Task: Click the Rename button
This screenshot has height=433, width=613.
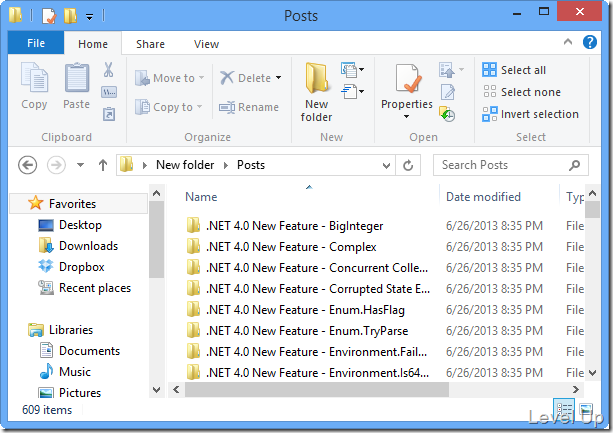Action: pos(249,107)
